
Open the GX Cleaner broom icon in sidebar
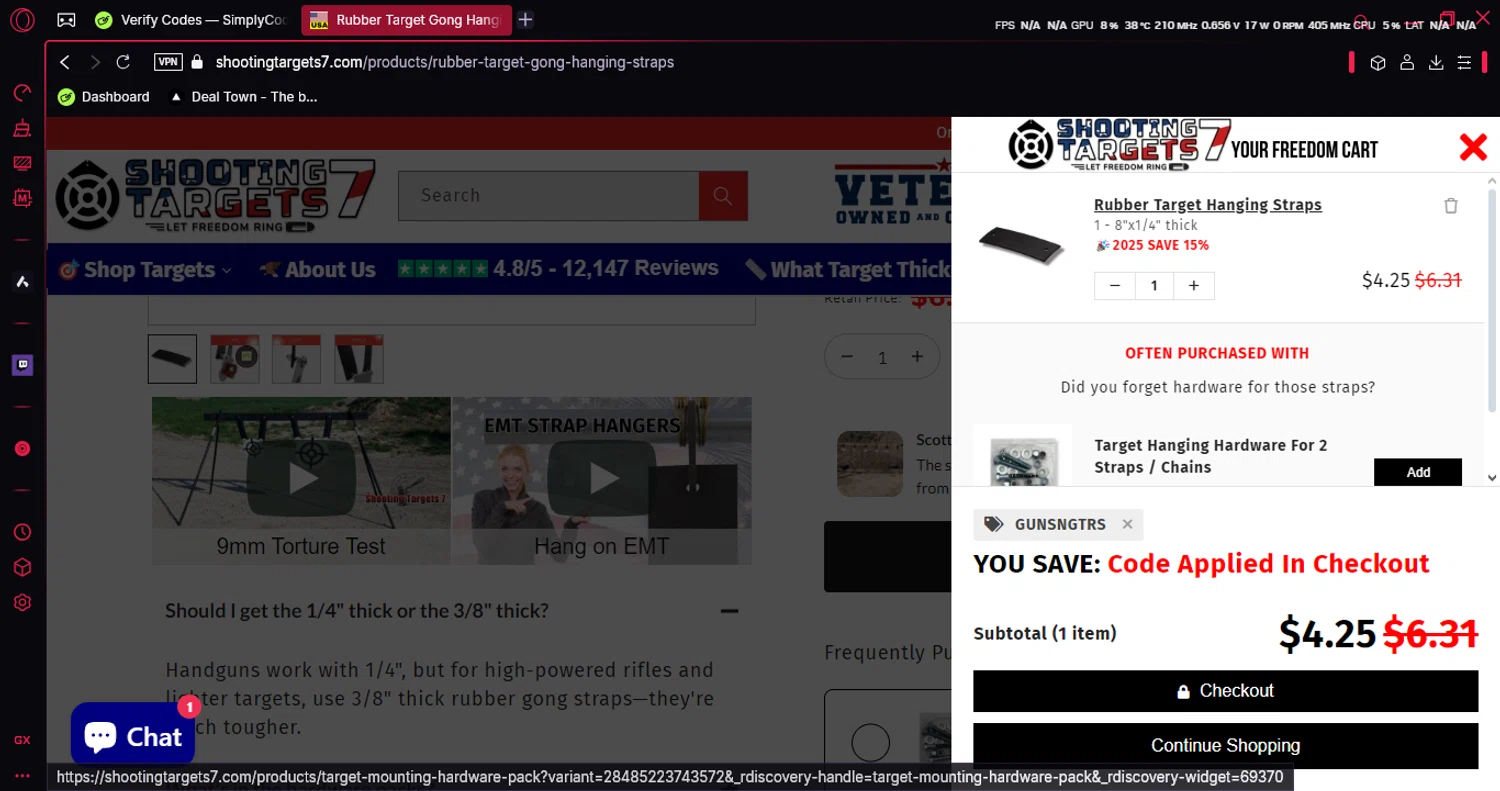(x=22, y=128)
